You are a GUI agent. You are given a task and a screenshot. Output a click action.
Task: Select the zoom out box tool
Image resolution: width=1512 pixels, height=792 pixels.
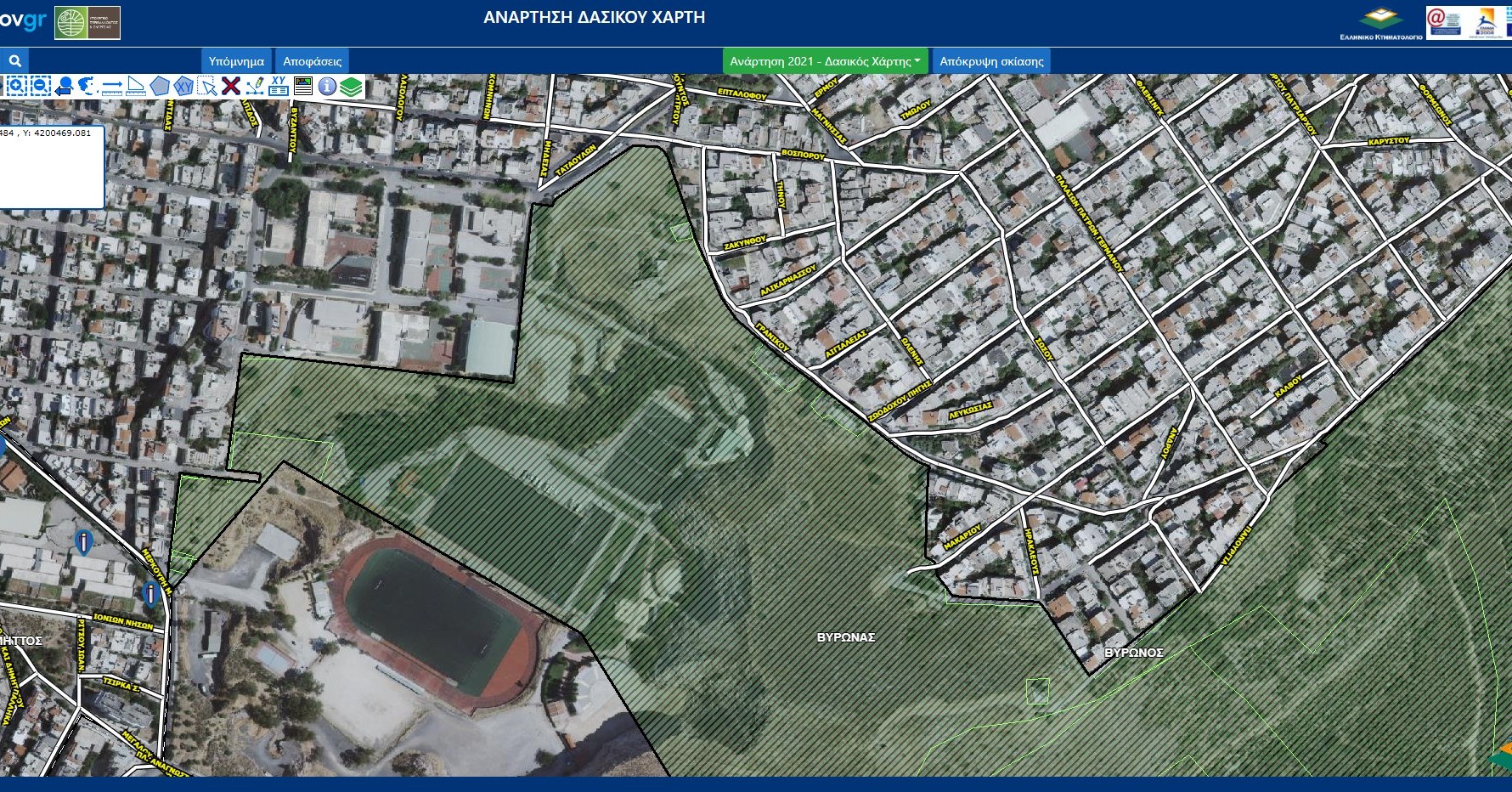point(40,86)
